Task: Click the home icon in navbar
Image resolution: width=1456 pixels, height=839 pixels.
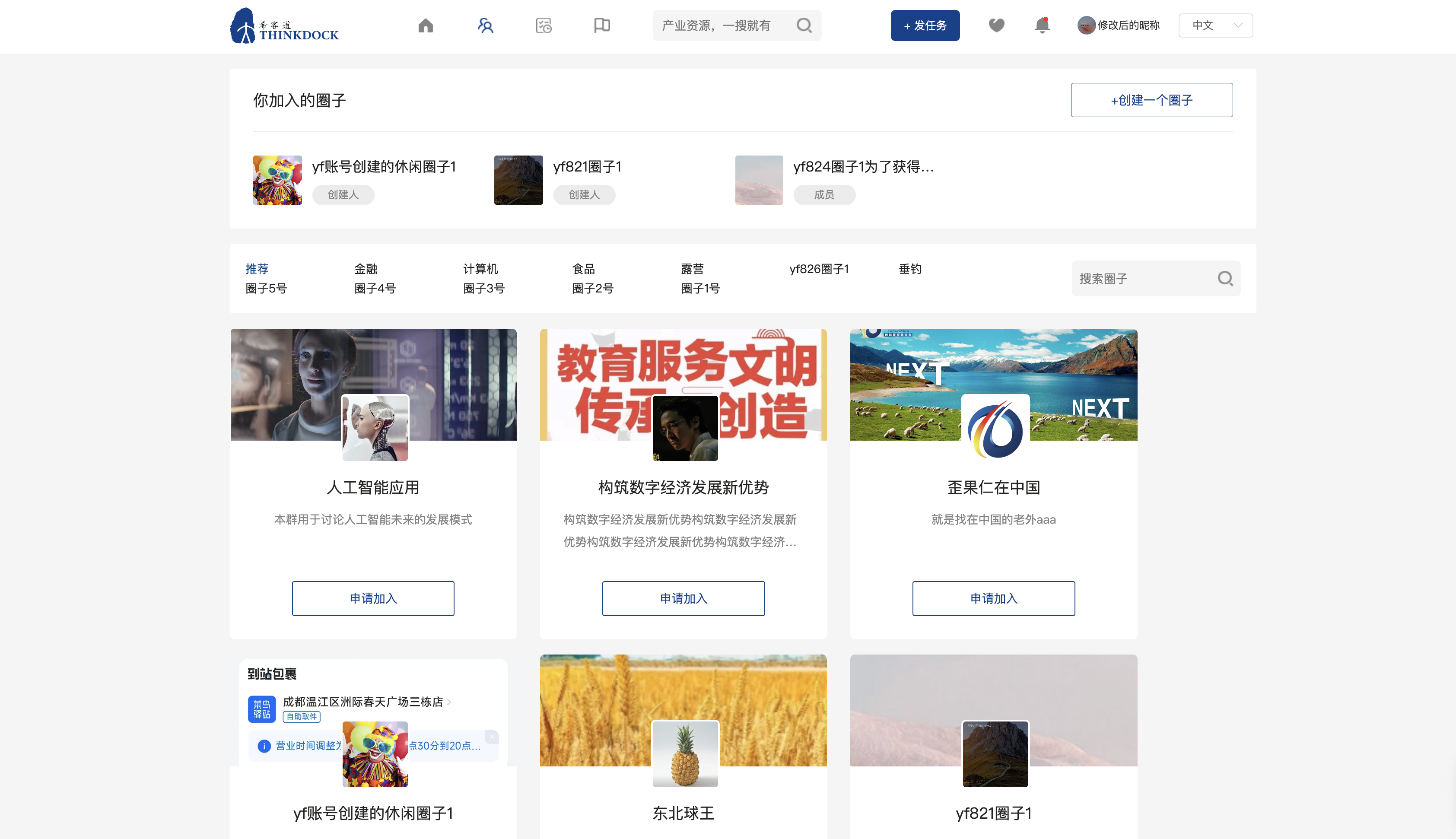Action: 425,25
